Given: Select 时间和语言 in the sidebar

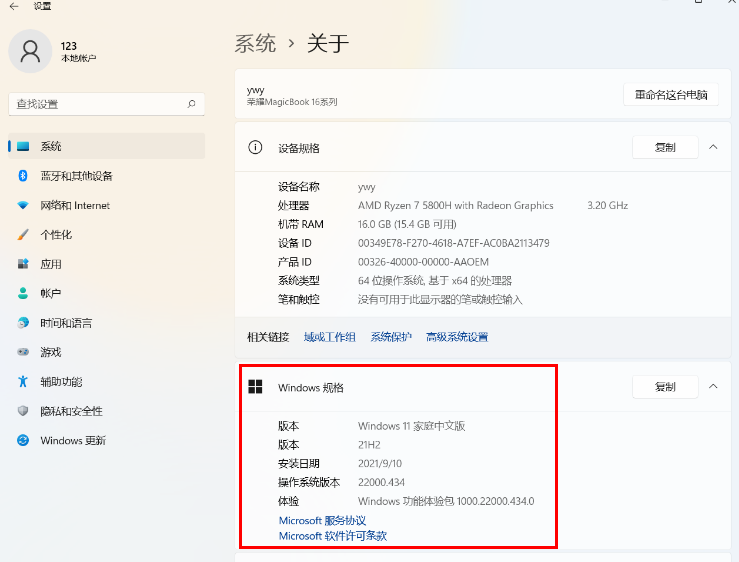Looking at the screenshot, I should point(66,323).
